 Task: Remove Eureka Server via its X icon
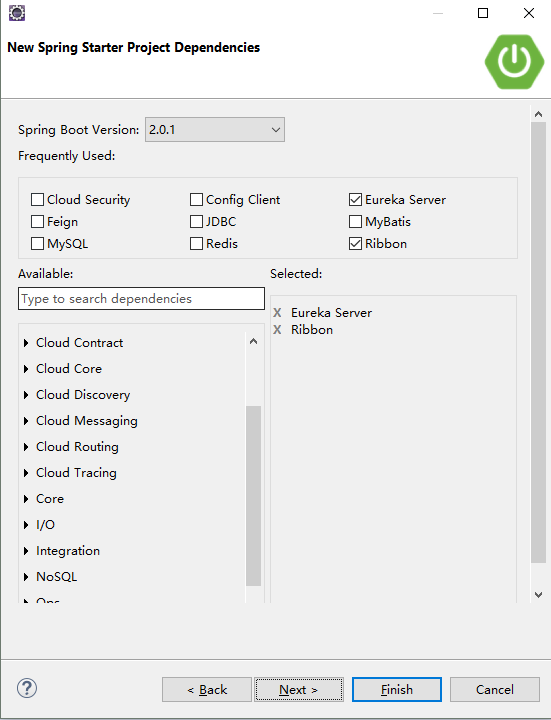point(277,313)
